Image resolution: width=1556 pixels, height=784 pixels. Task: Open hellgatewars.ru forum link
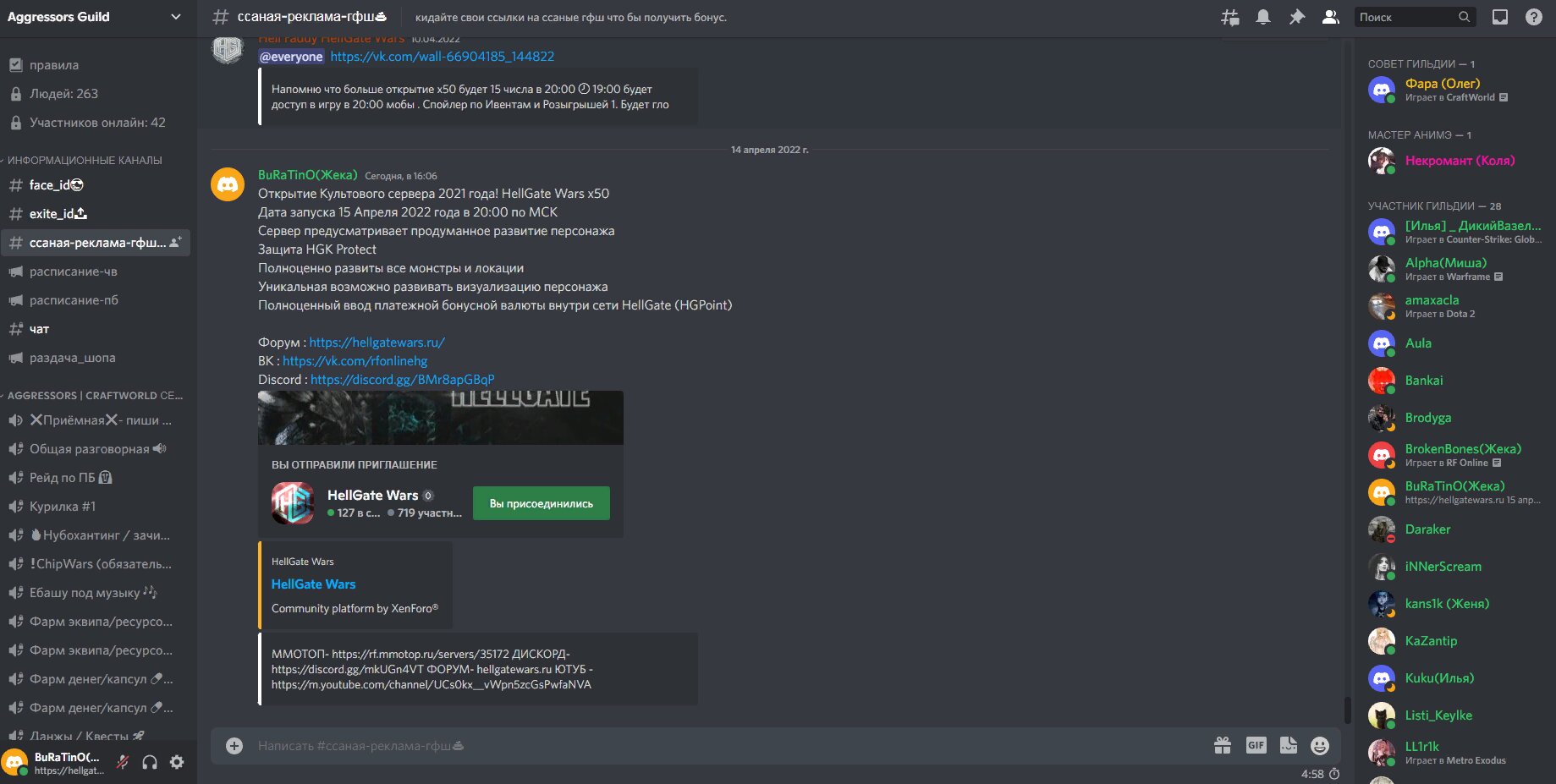377,343
